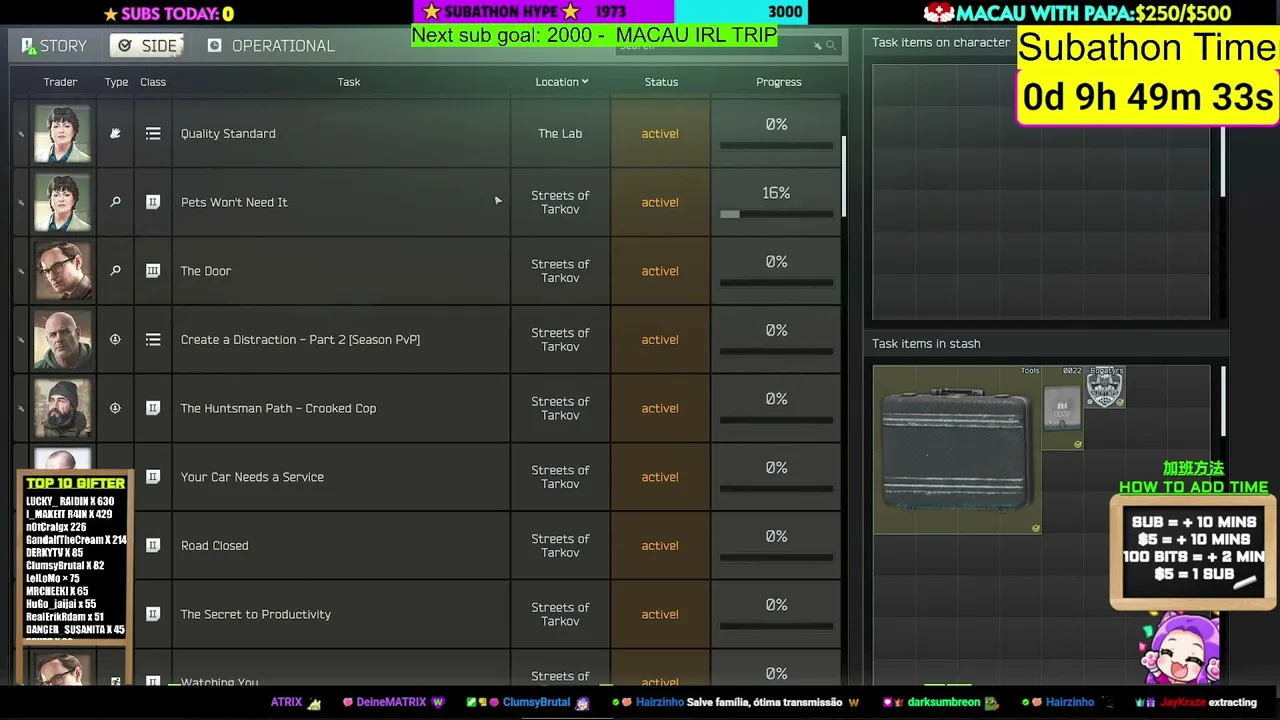This screenshot has height=720, width=1280.
Task: Click the class icon for Huntsman Path – Crooked Cop
Action: (x=153, y=408)
